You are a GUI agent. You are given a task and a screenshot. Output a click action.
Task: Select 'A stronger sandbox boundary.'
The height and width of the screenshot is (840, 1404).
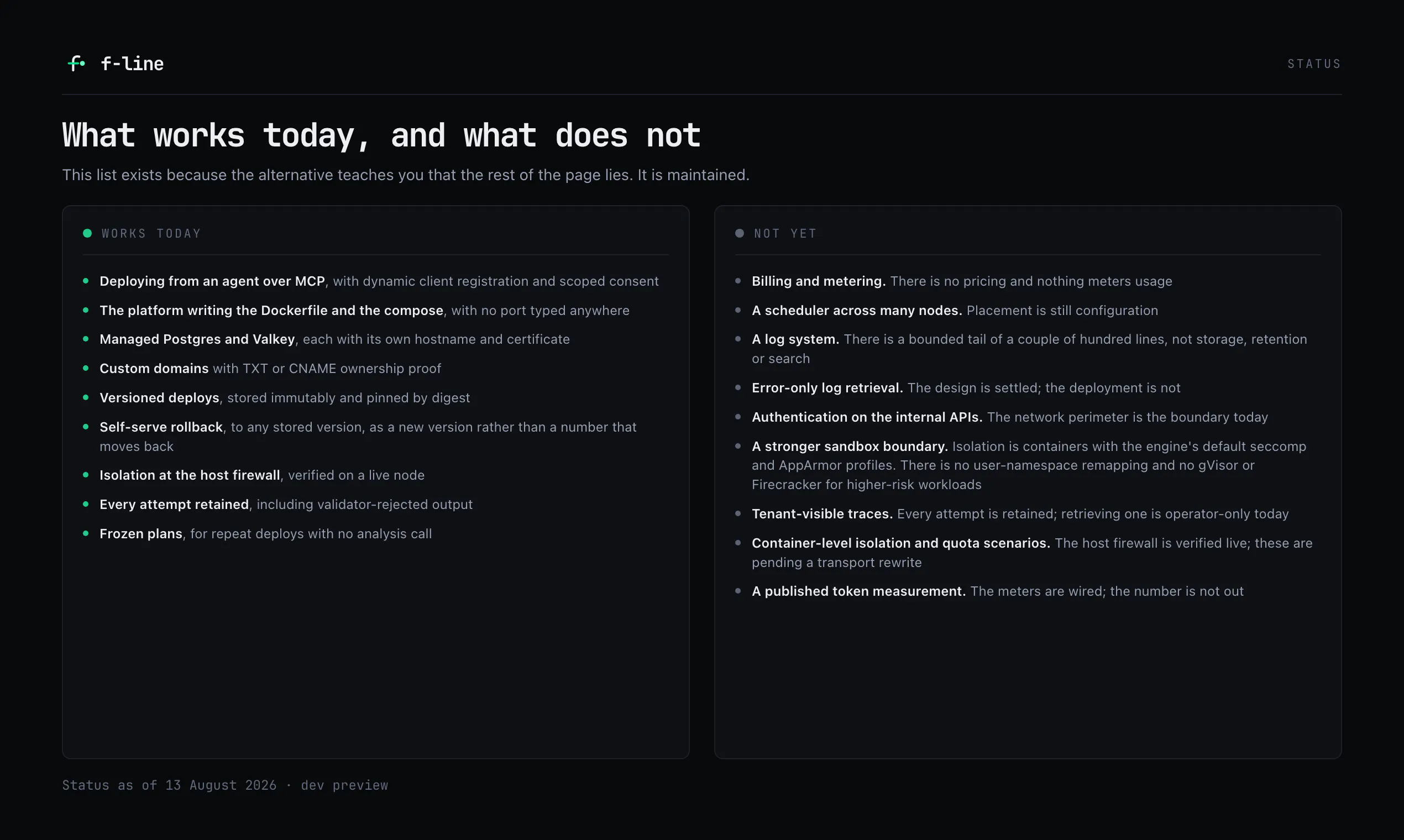click(x=850, y=447)
